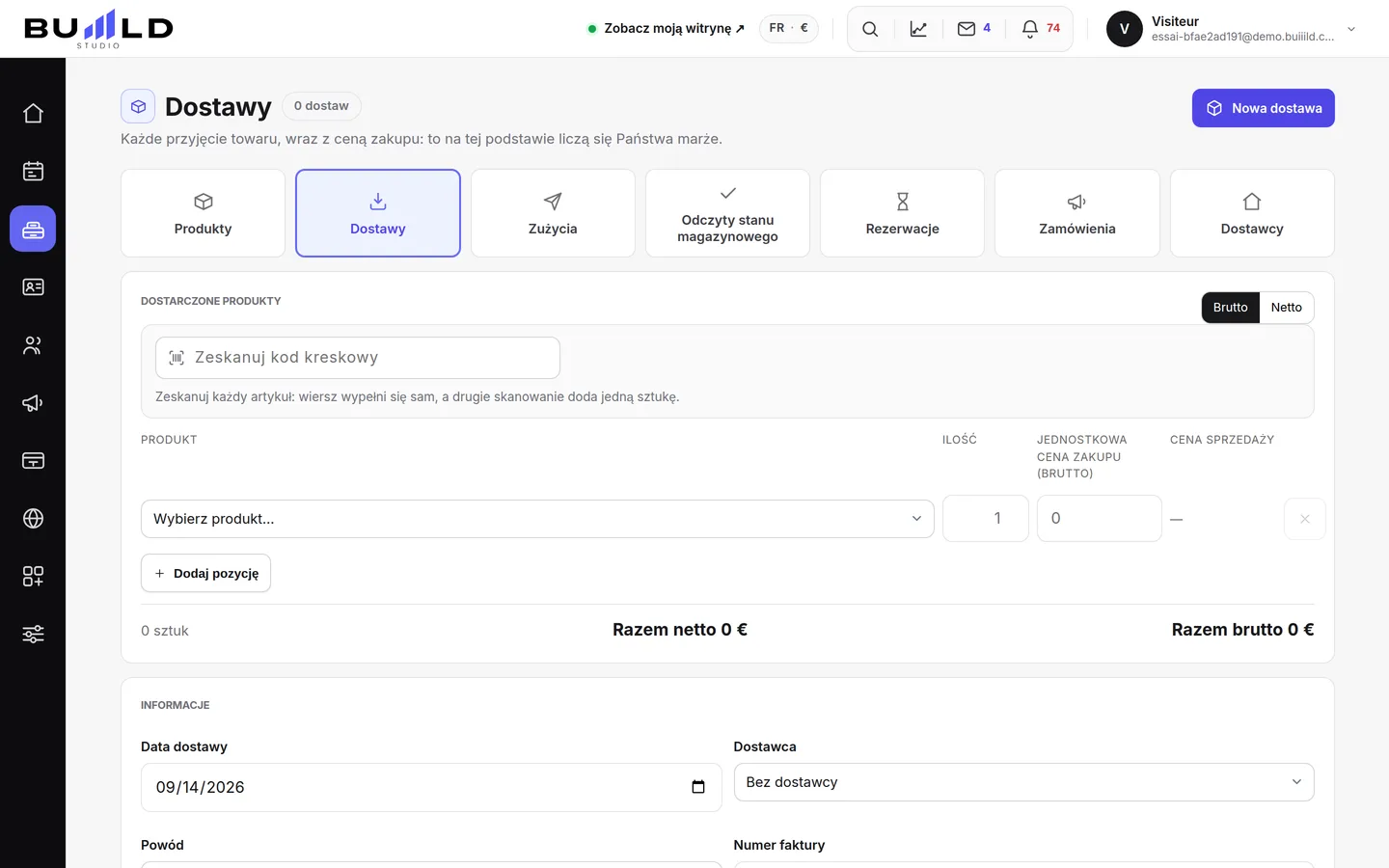Open the Rezerwacje tab
This screenshot has height=868, width=1389.
(902, 213)
